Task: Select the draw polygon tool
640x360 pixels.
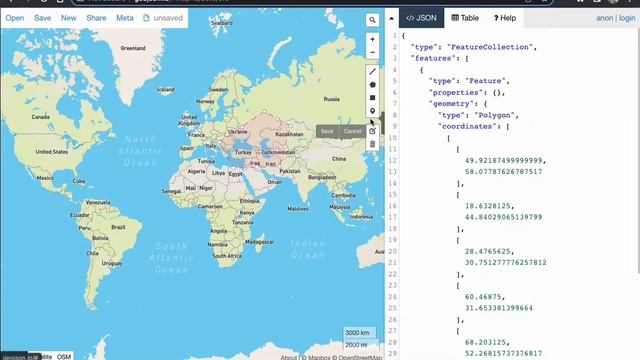Action: coord(372,85)
